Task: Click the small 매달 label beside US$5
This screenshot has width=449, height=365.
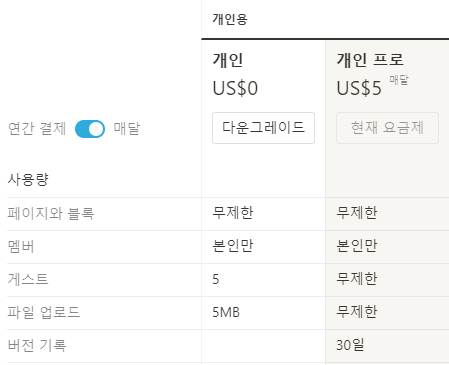Action: click(x=399, y=80)
